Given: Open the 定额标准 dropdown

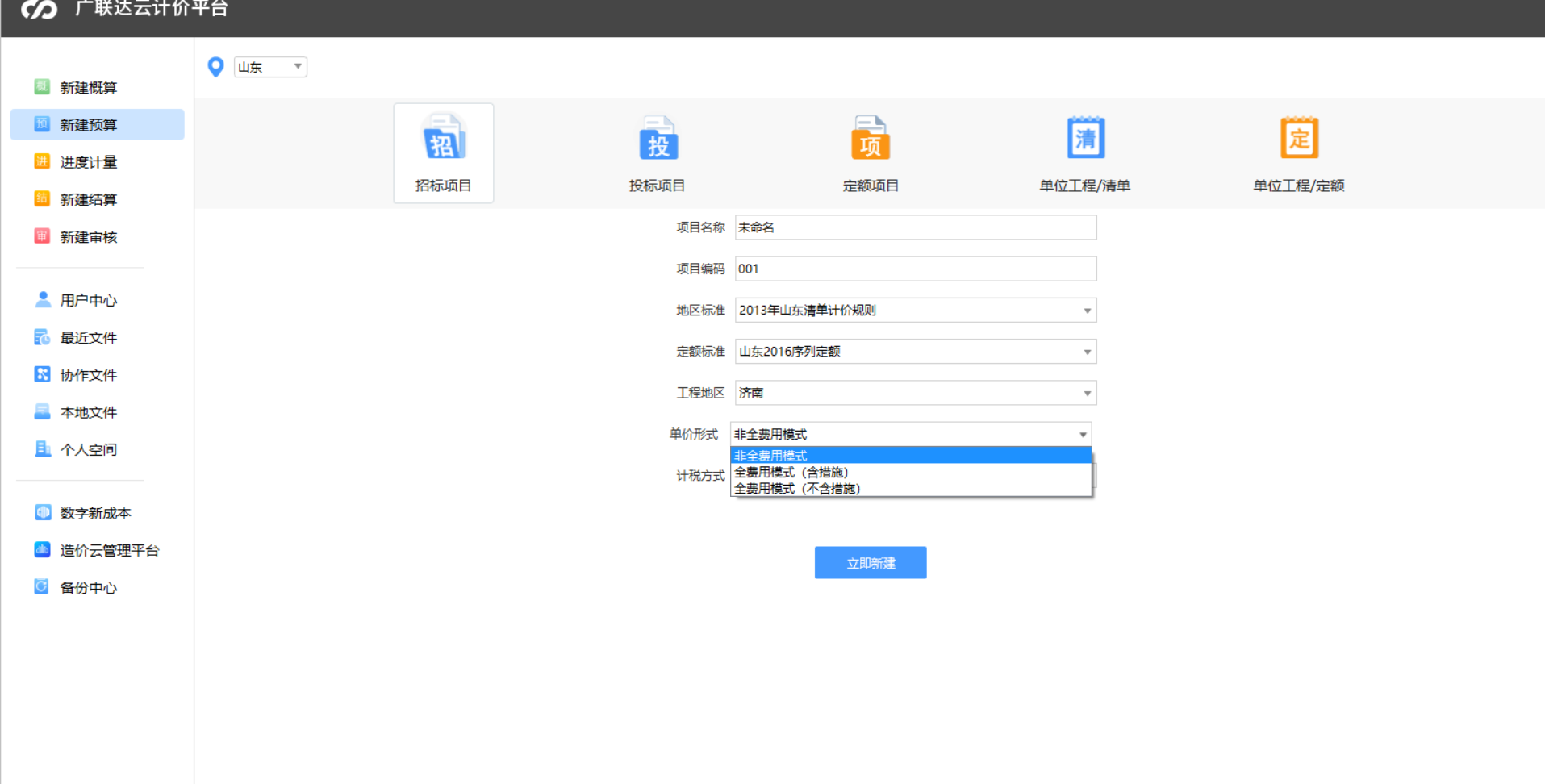Looking at the screenshot, I should point(916,351).
